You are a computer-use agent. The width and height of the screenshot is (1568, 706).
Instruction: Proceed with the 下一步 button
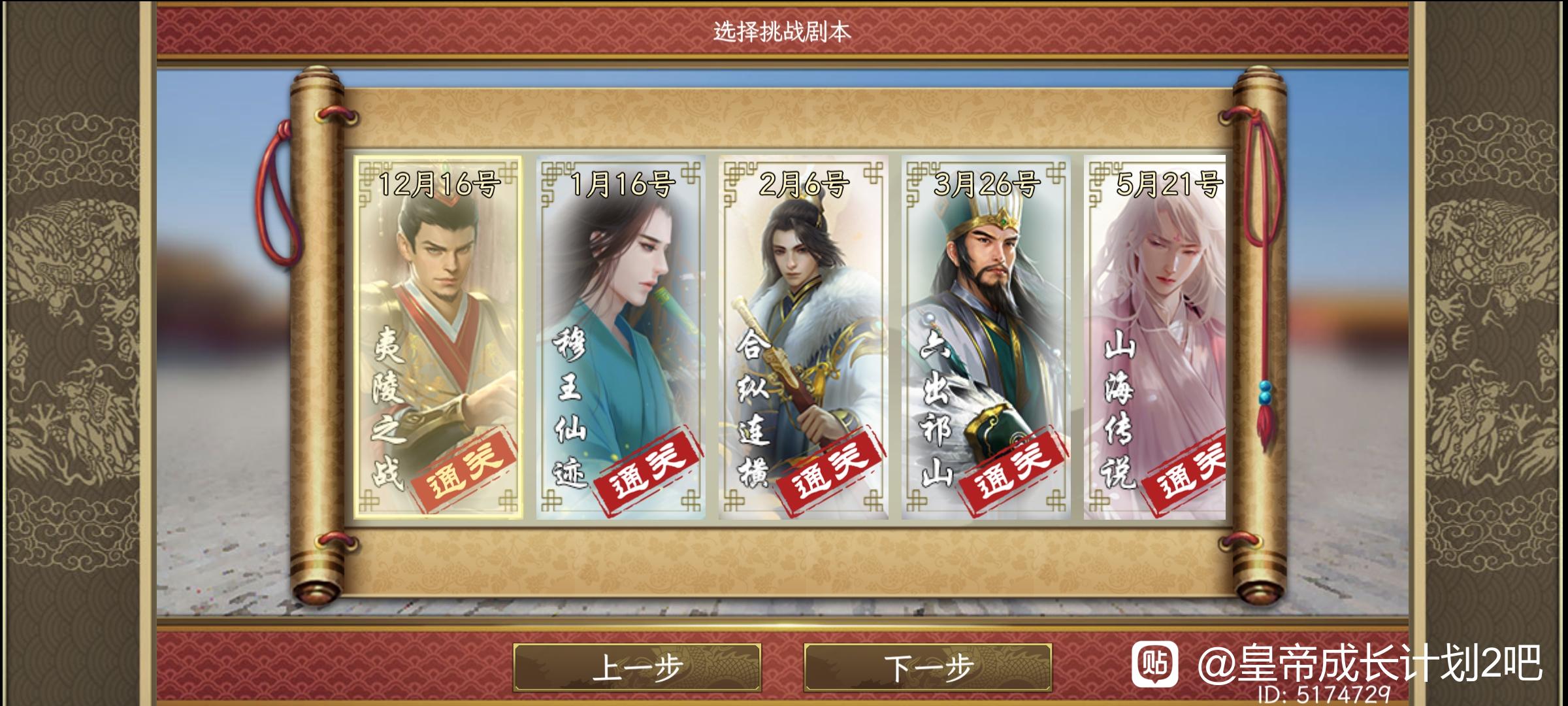(928, 667)
